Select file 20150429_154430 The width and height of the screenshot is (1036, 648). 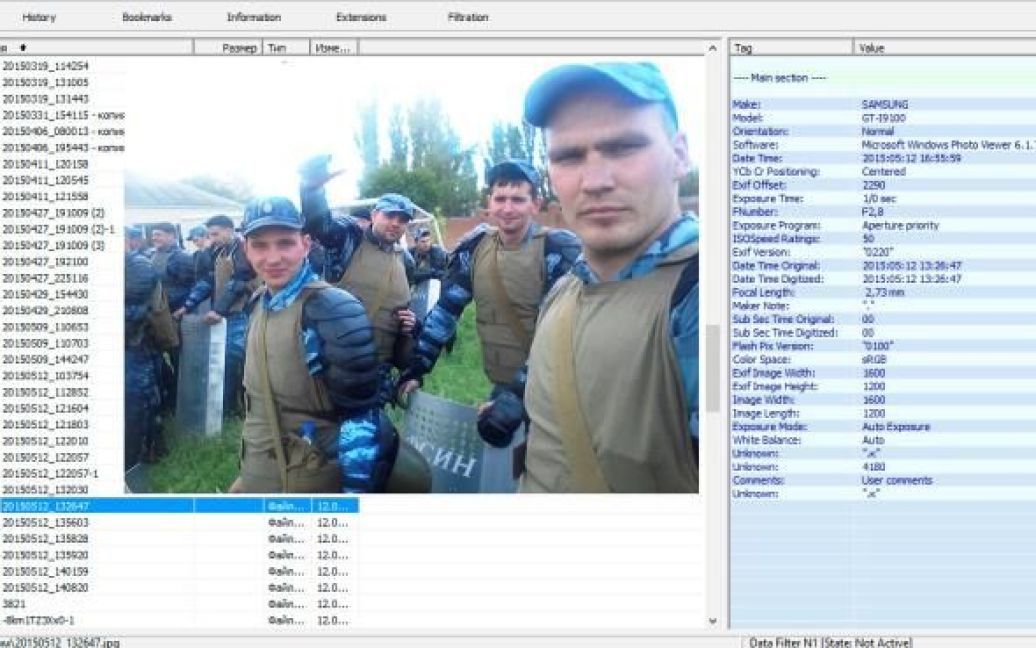45,294
